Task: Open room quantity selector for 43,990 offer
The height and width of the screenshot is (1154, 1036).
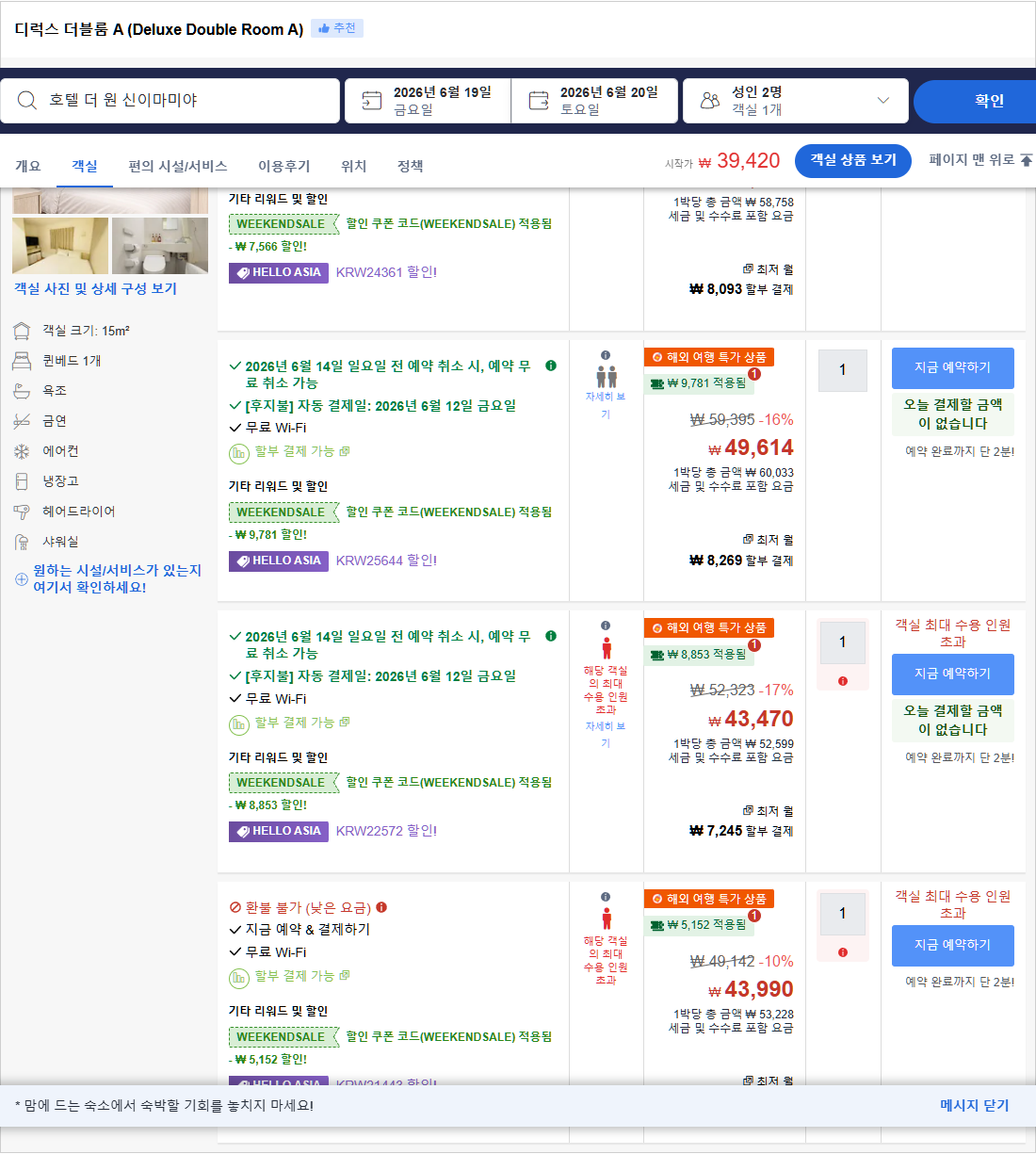Action: click(842, 913)
